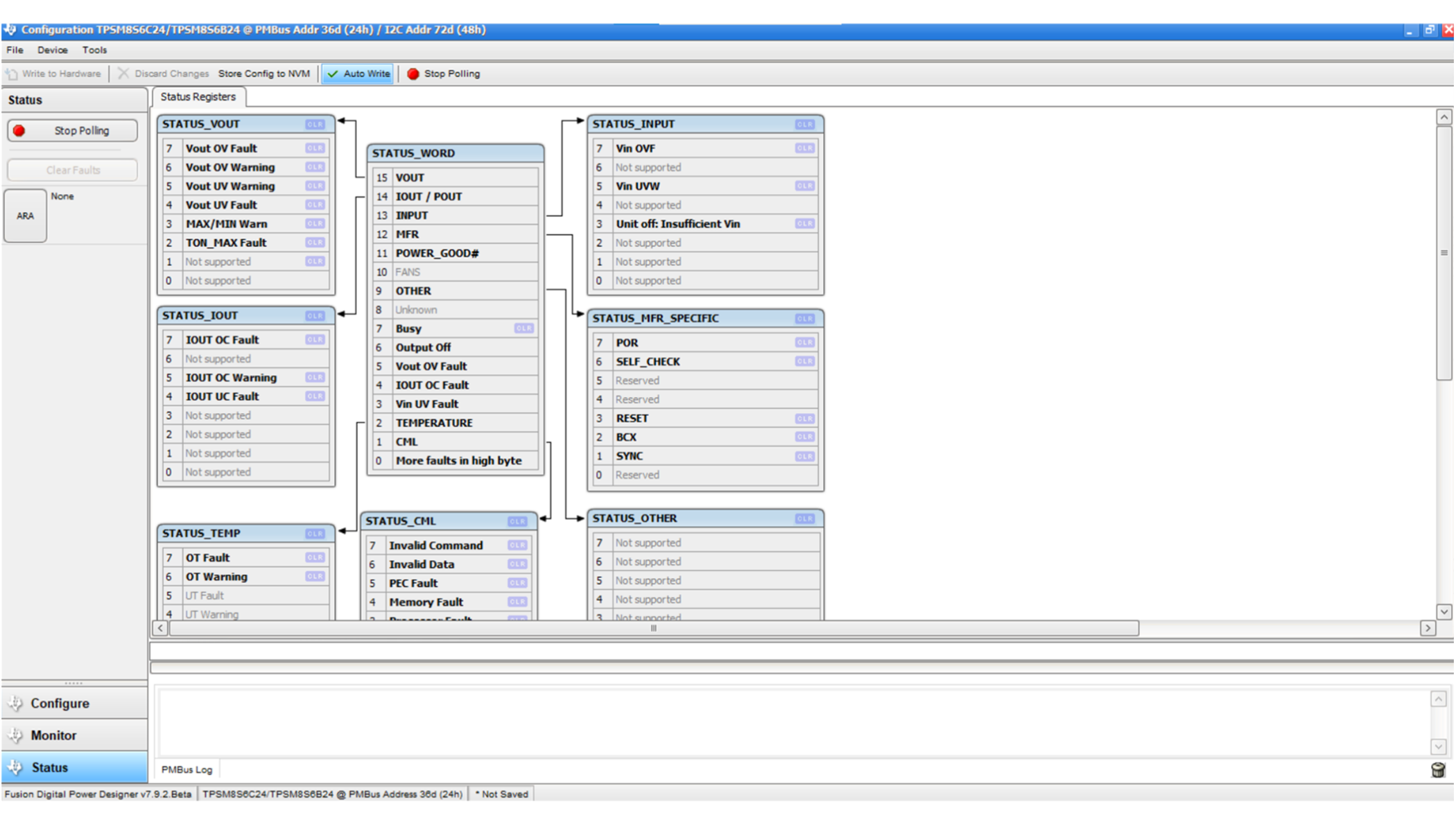Click the horizontal scrollbar right arrow
1456x813 pixels.
pos(1428,628)
